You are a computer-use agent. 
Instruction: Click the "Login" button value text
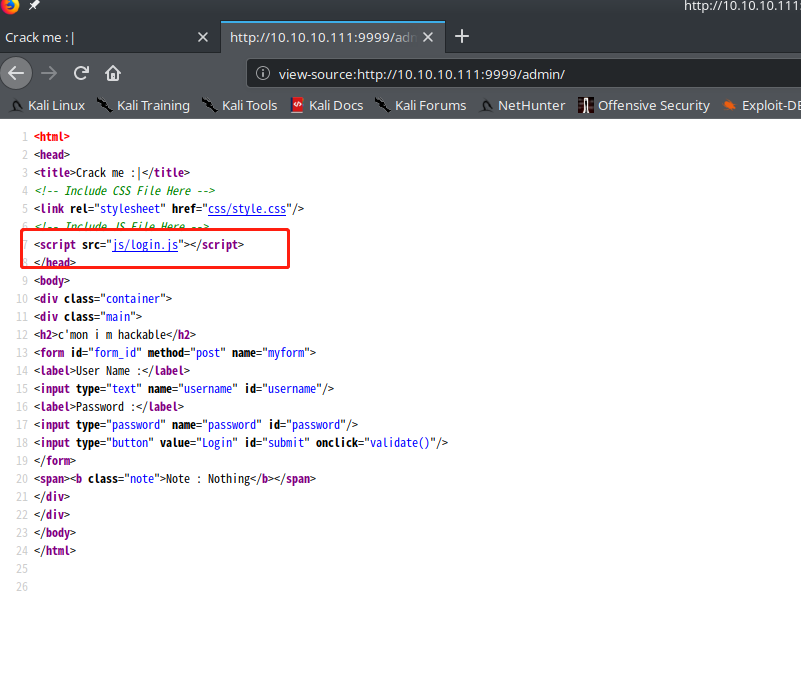217,443
